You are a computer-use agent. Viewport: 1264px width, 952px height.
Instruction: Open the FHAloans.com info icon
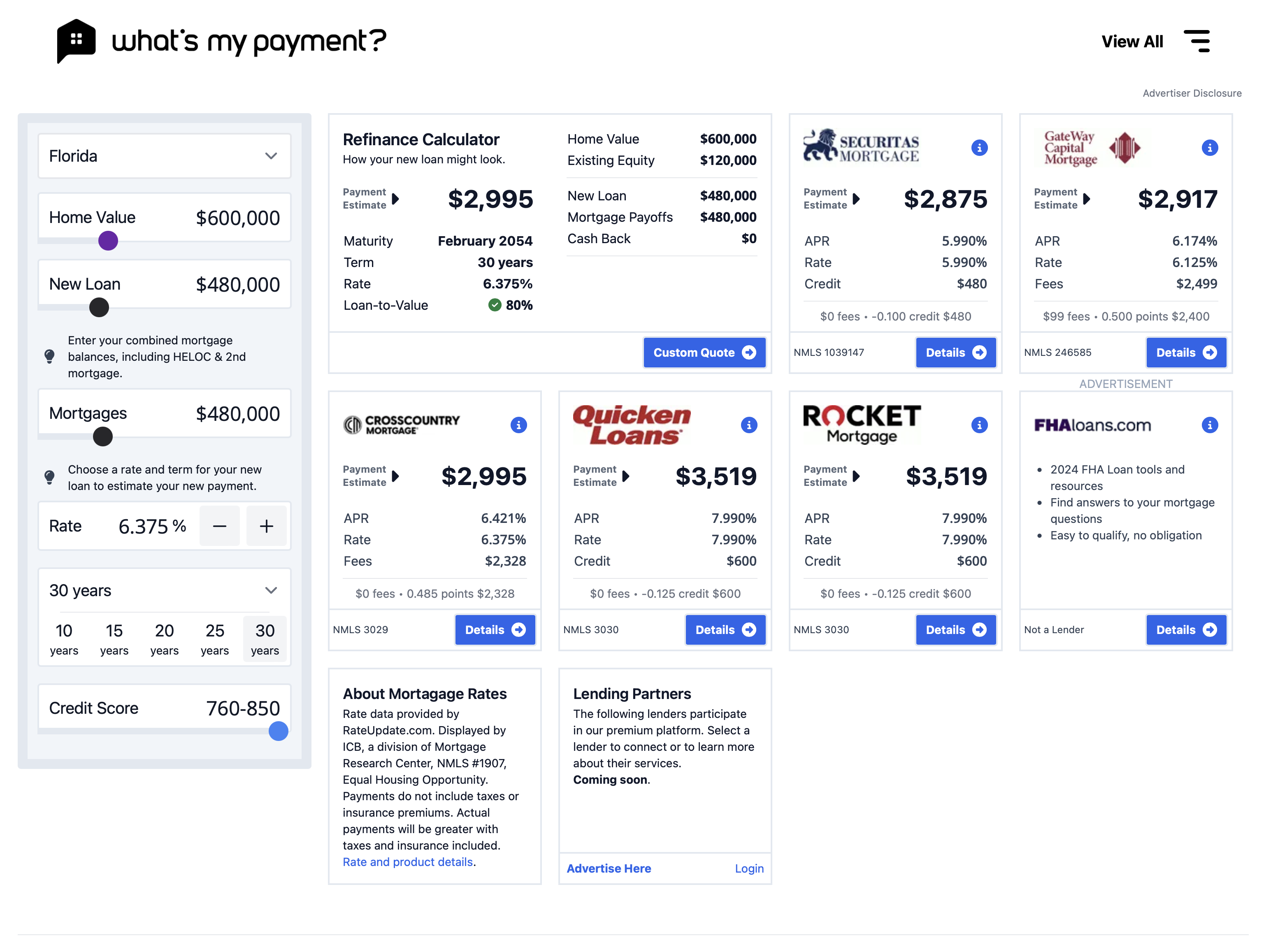pyautogui.click(x=1209, y=425)
